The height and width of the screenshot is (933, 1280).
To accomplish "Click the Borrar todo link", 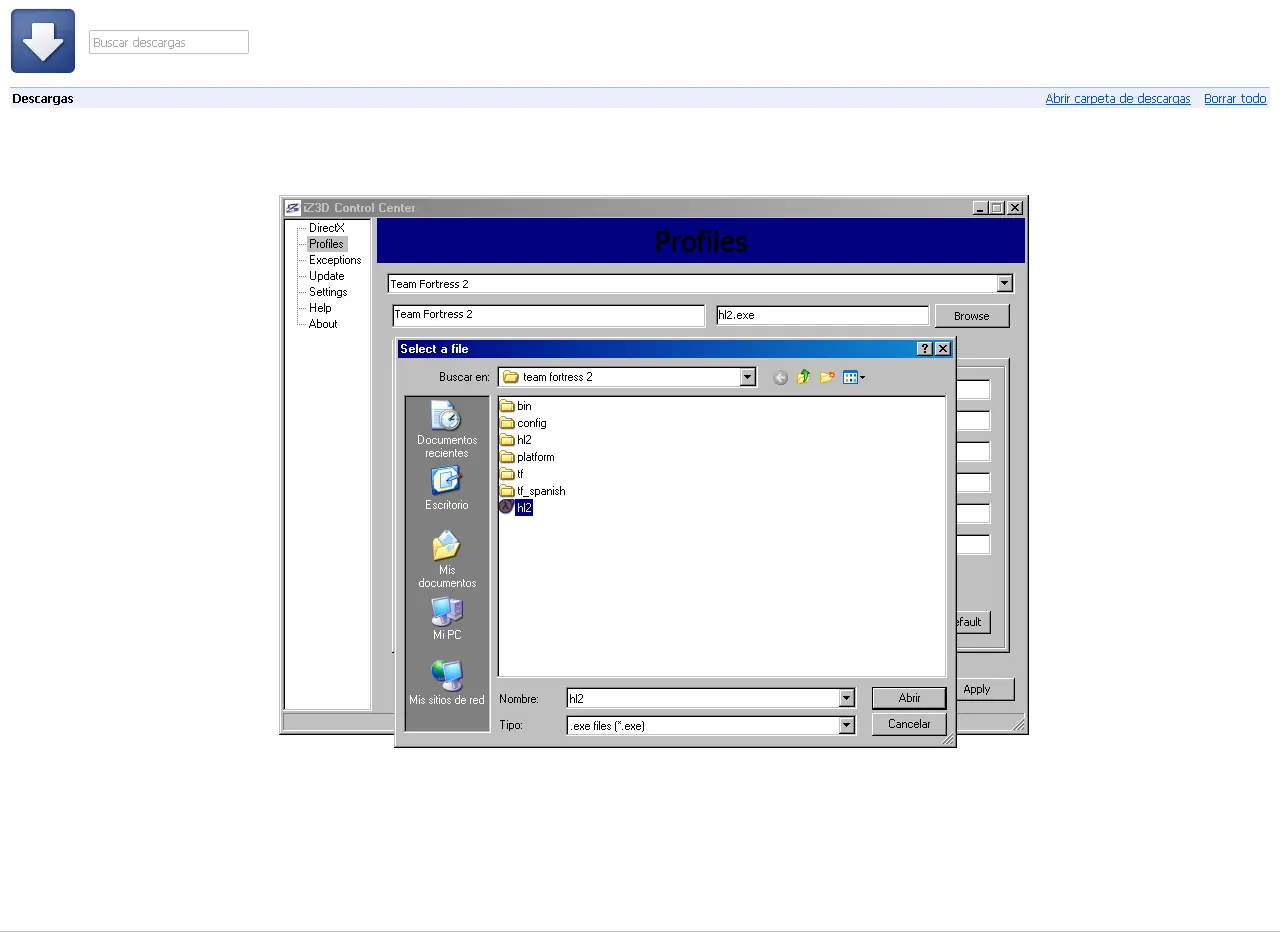I will [1235, 99].
